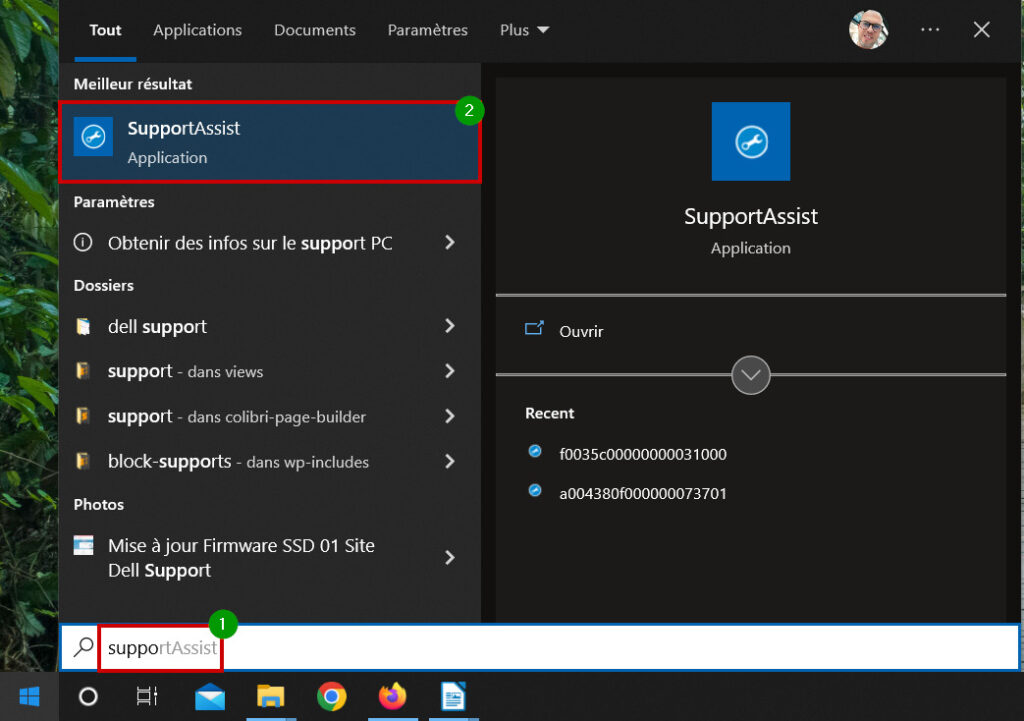The width and height of the screenshot is (1024, 721).
Task: Open the document editor app in taskbar
Action: coord(453,696)
